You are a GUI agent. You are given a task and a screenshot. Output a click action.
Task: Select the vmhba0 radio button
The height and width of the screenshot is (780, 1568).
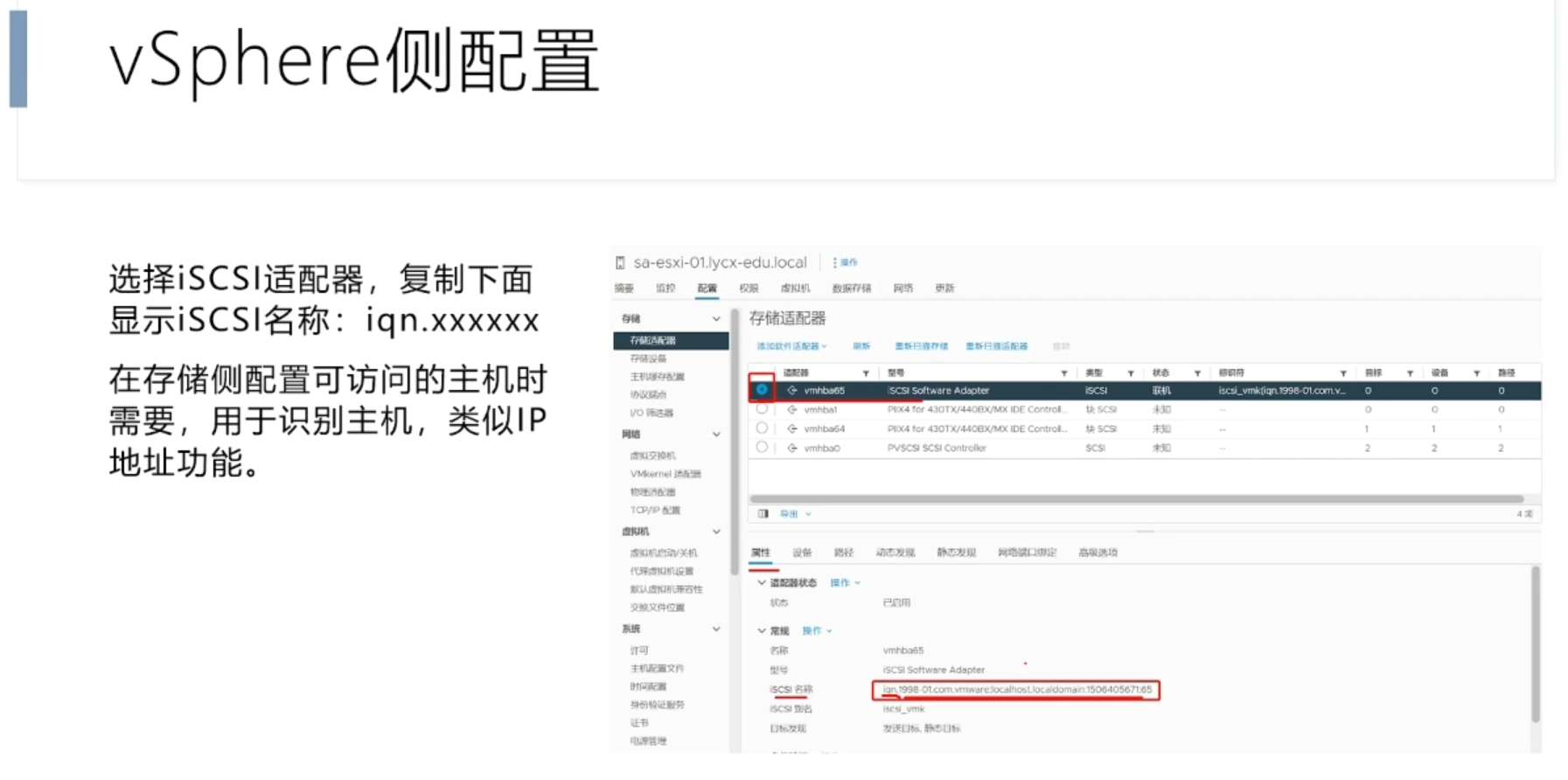[762, 447]
